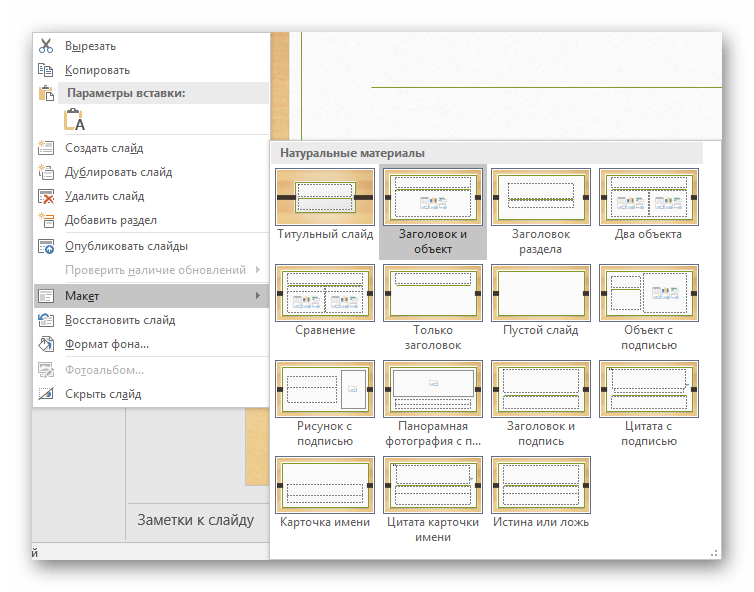
Task: Expand the Макет submenu arrow
Action: point(258,296)
